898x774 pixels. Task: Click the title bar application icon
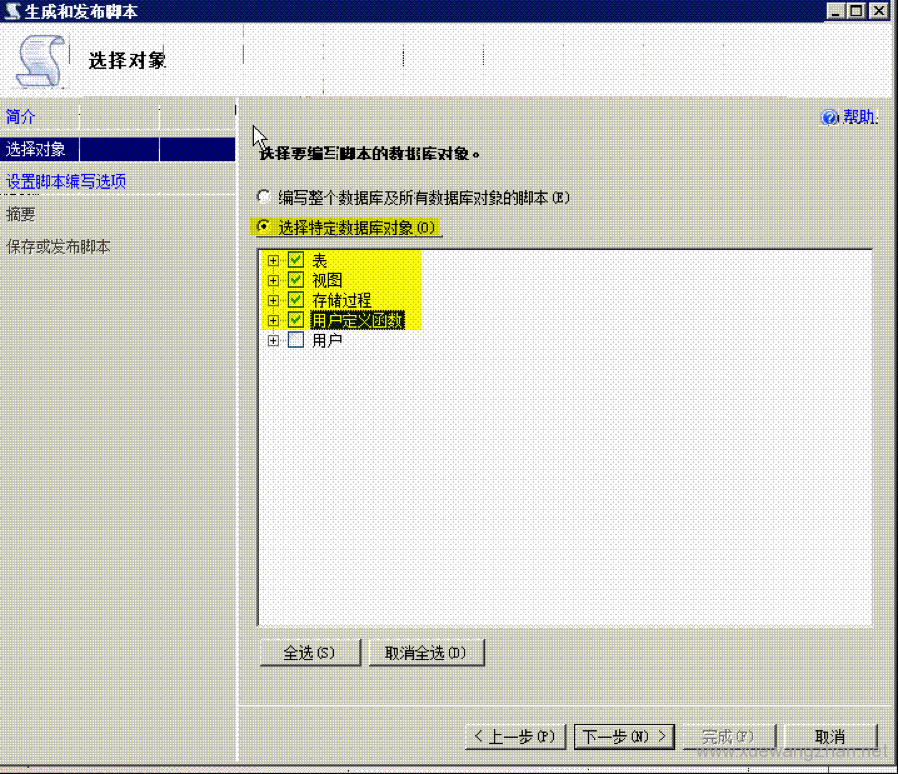tap(13, 12)
